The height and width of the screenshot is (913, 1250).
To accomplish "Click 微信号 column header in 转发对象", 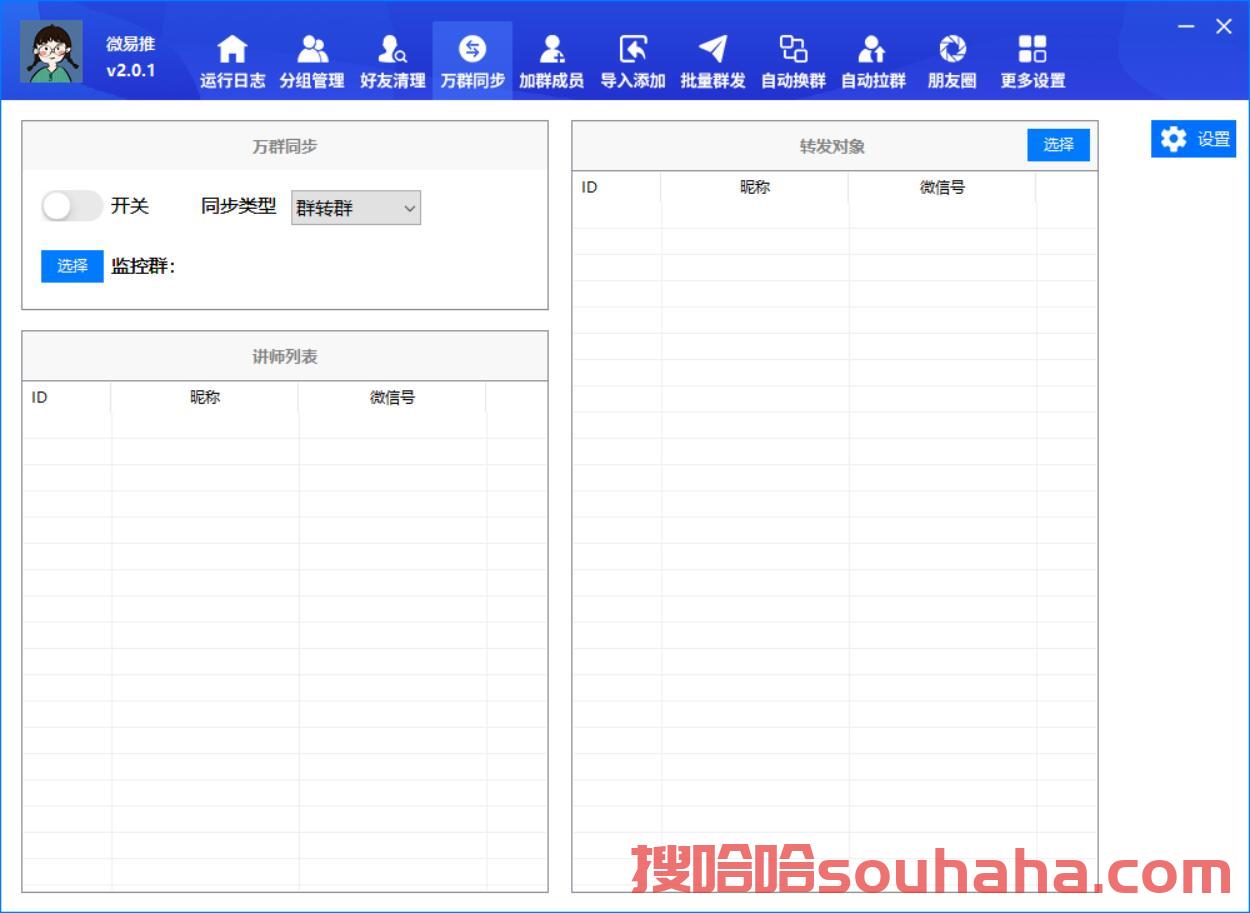I will coord(942,187).
